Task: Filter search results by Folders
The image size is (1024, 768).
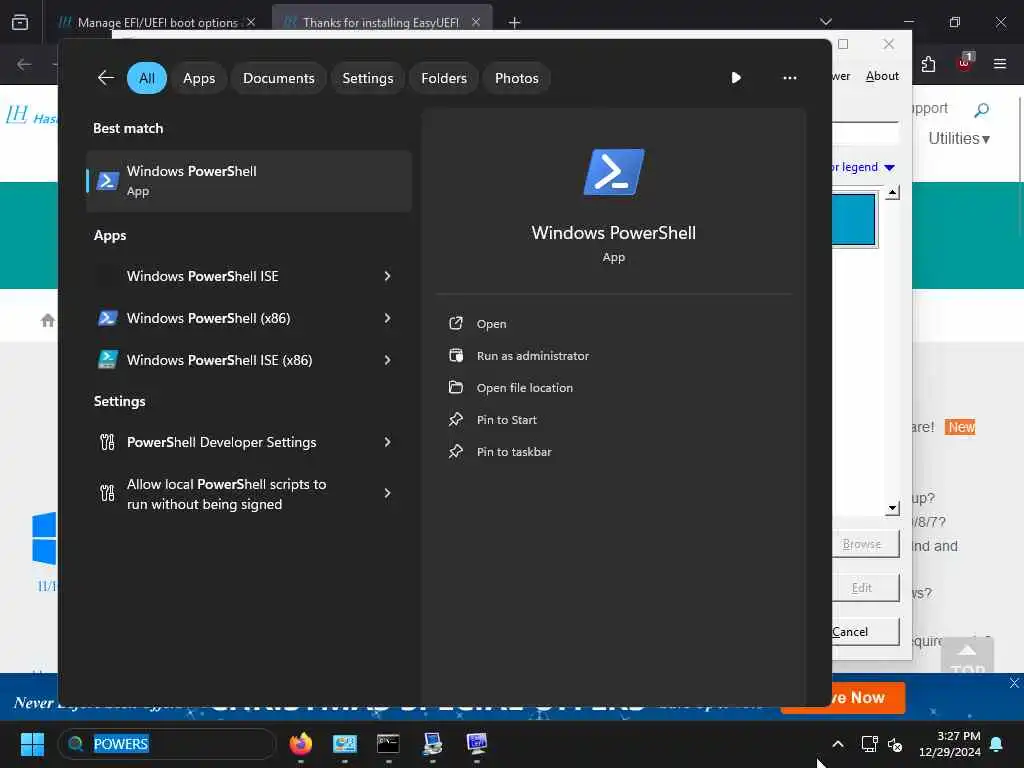Action: [x=444, y=78]
